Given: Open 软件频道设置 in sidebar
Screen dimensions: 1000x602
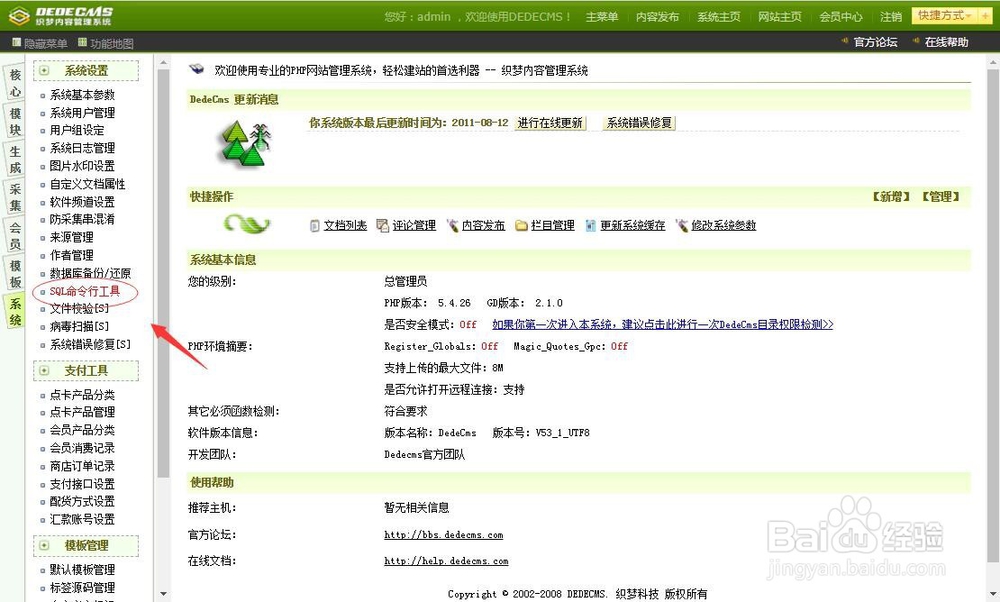Looking at the screenshot, I should click(82, 202).
